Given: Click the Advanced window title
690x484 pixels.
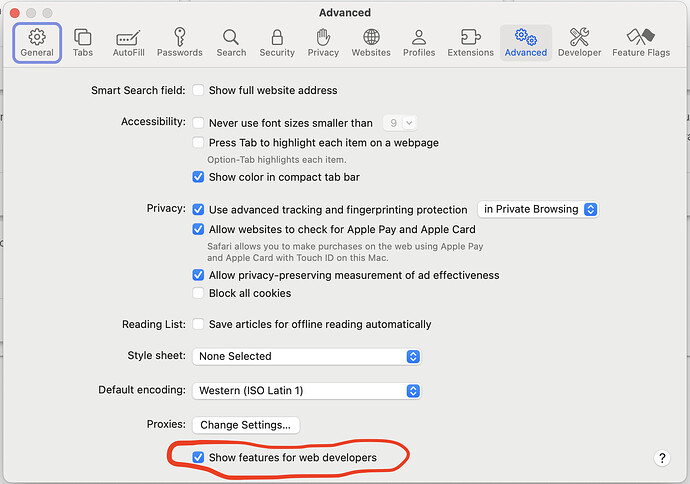Looking at the screenshot, I should pos(345,13).
